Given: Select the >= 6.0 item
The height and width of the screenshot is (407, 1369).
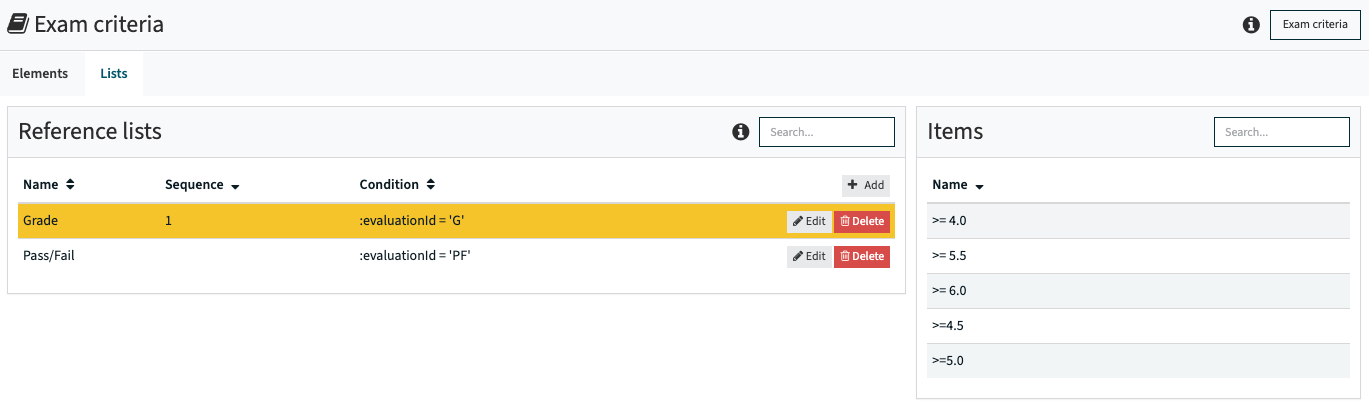Looking at the screenshot, I should click(1138, 291).
